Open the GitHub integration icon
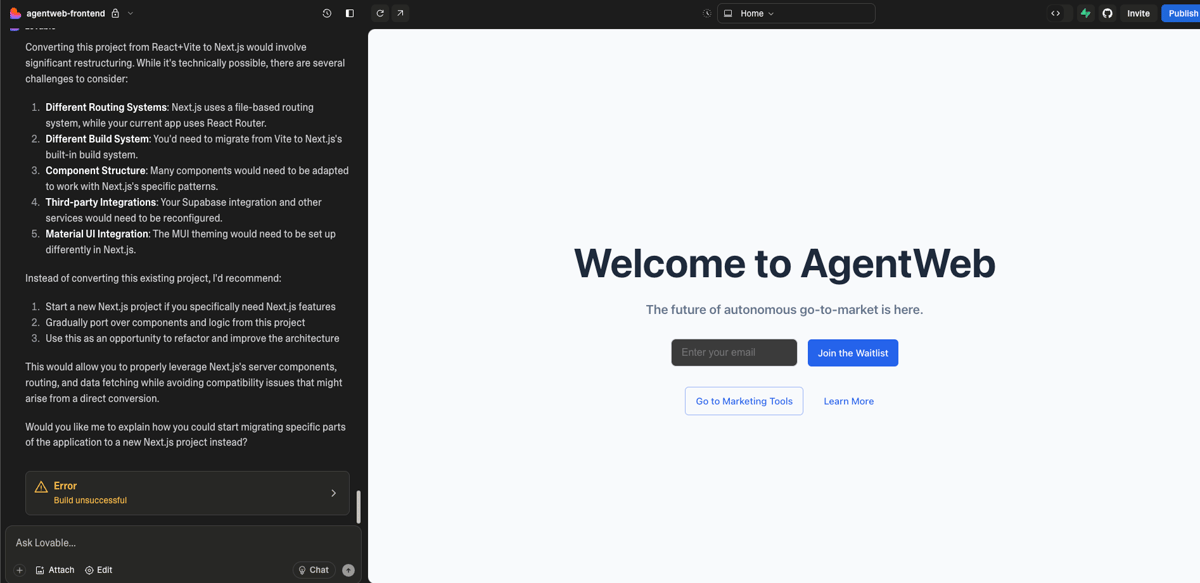The height and width of the screenshot is (583, 1200). click(1107, 13)
